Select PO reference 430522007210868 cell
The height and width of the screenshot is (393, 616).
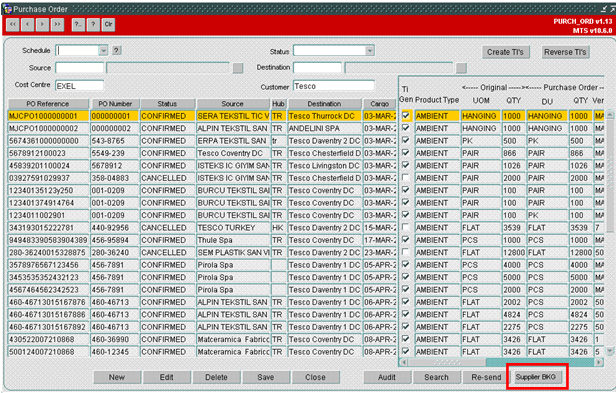[48, 339]
